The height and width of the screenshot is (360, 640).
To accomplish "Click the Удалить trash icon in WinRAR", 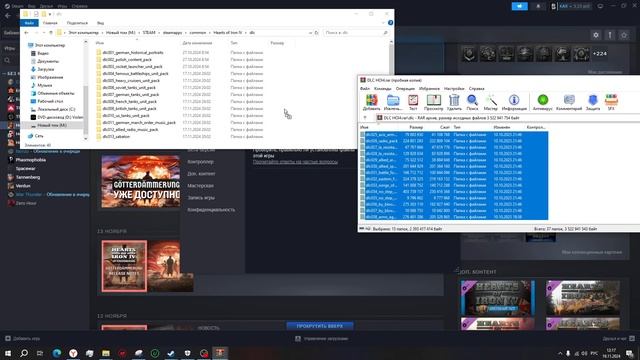I will [x=454, y=102].
